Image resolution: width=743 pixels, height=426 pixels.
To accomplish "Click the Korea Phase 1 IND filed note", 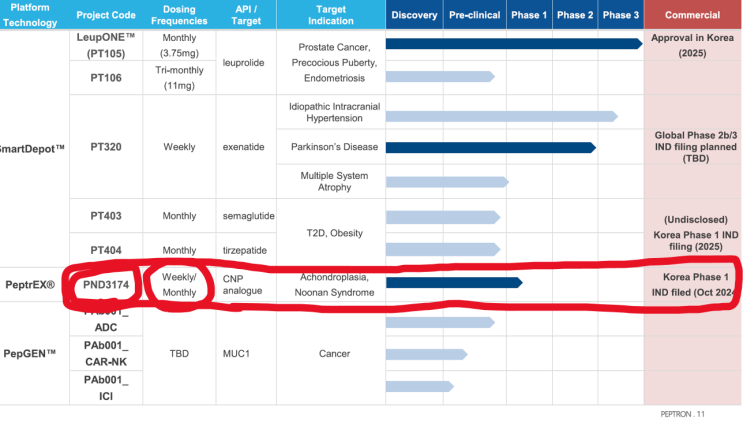I will pos(695,285).
